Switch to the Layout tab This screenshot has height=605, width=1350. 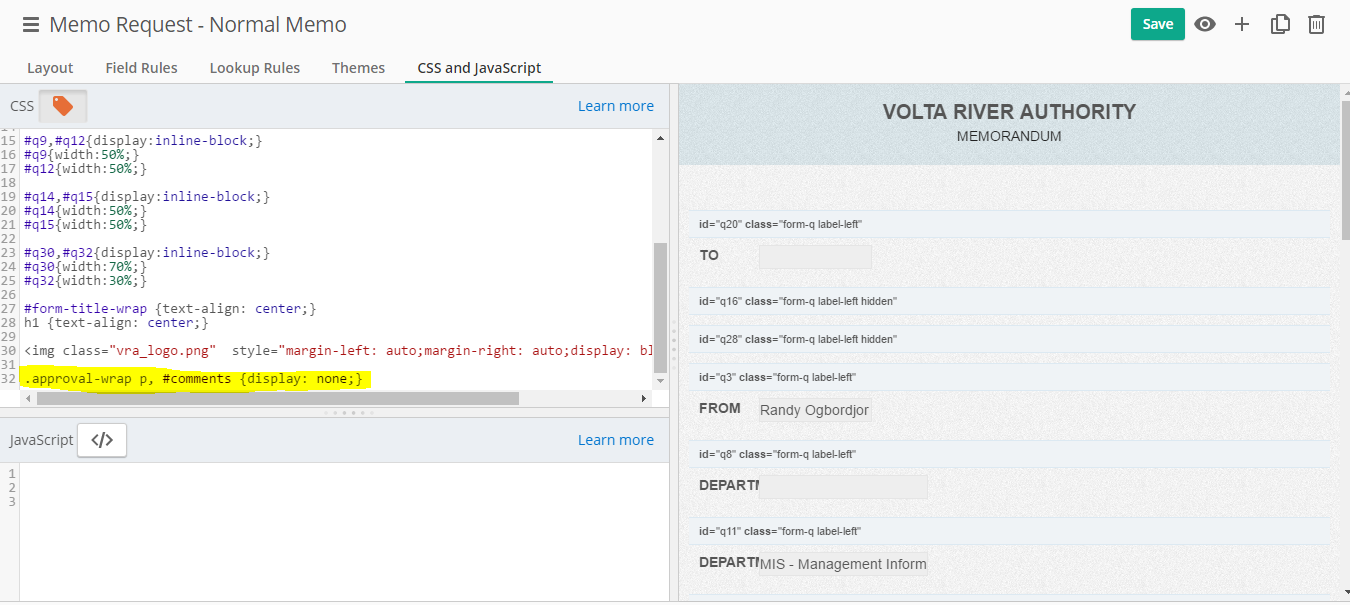[x=50, y=68]
